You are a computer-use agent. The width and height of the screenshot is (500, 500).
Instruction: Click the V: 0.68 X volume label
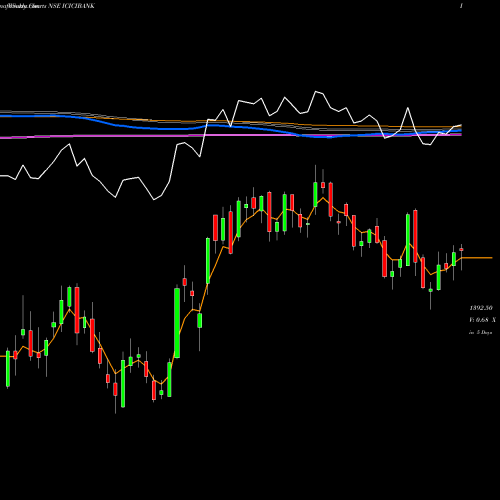click(482, 320)
